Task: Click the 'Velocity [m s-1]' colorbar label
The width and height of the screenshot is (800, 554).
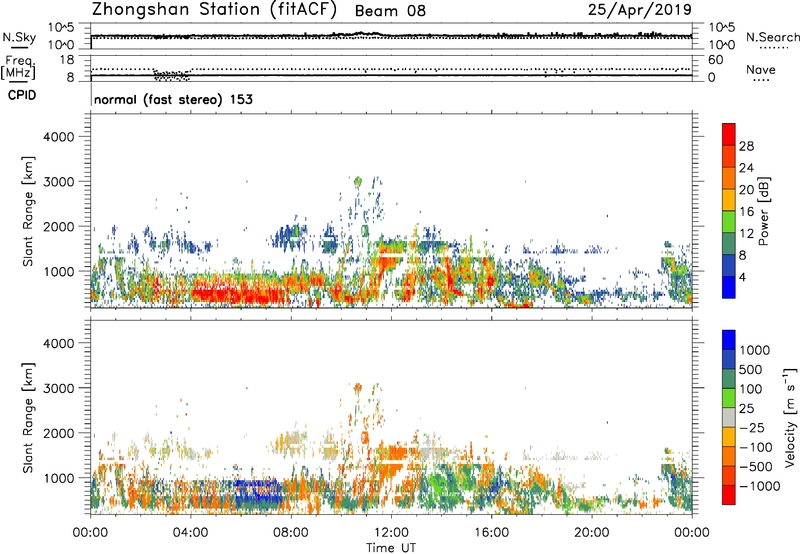Action: coord(790,417)
